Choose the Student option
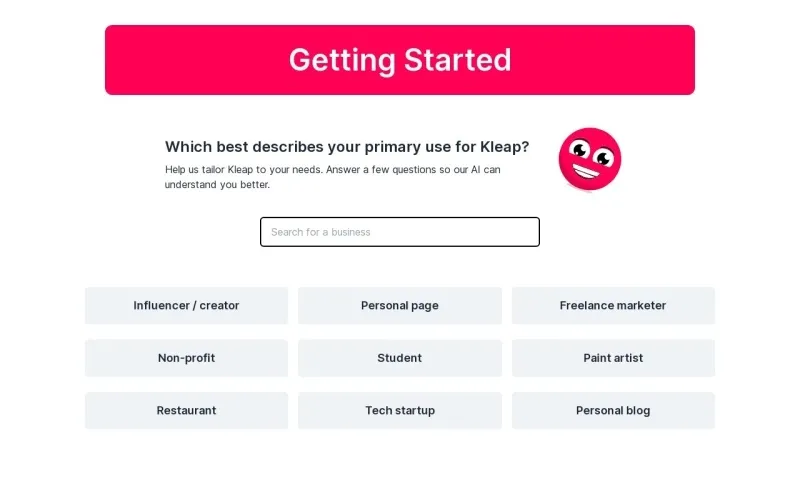The image size is (800, 500). [400, 358]
